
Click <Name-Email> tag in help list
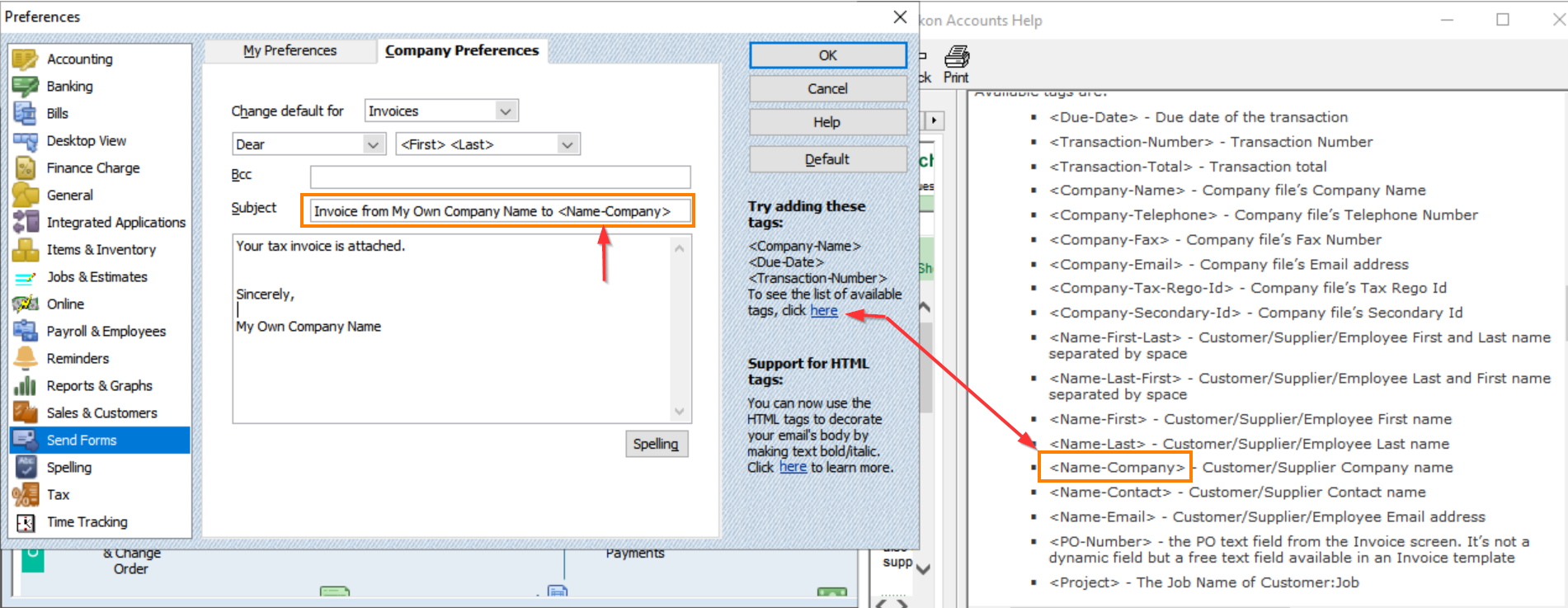pyautogui.click(x=1102, y=516)
